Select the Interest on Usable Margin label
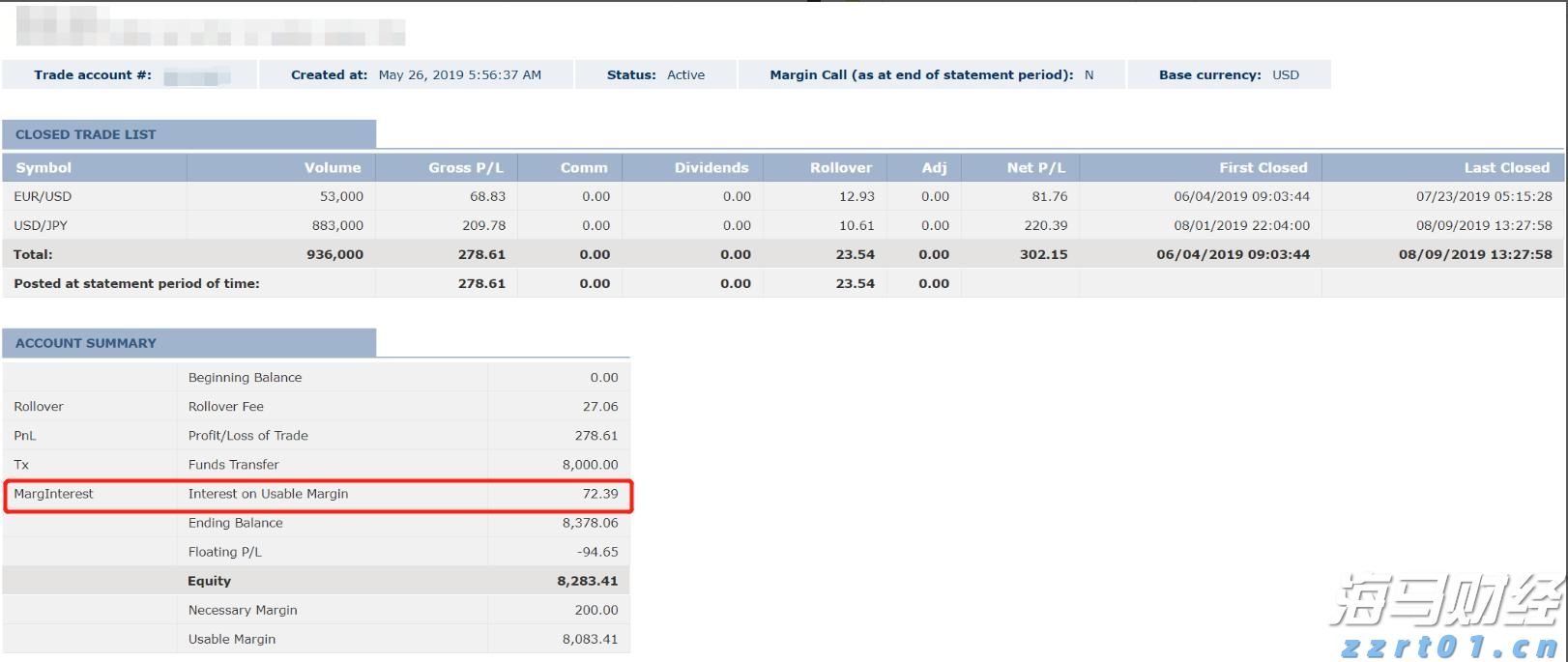The image size is (1568, 662). click(x=268, y=494)
